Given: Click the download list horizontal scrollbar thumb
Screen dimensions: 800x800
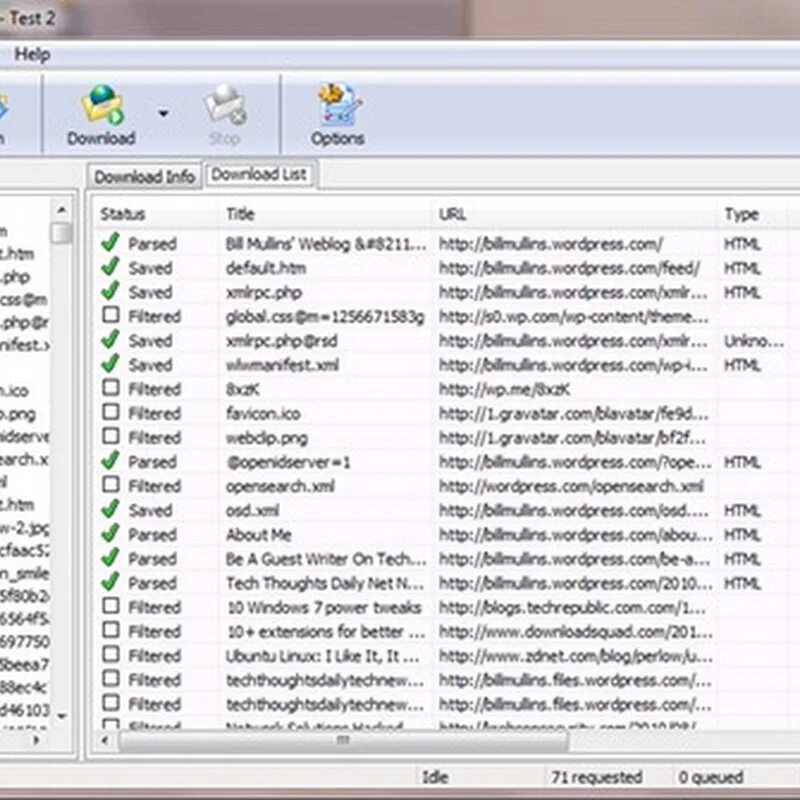Looking at the screenshot, I should click(343, 740).
